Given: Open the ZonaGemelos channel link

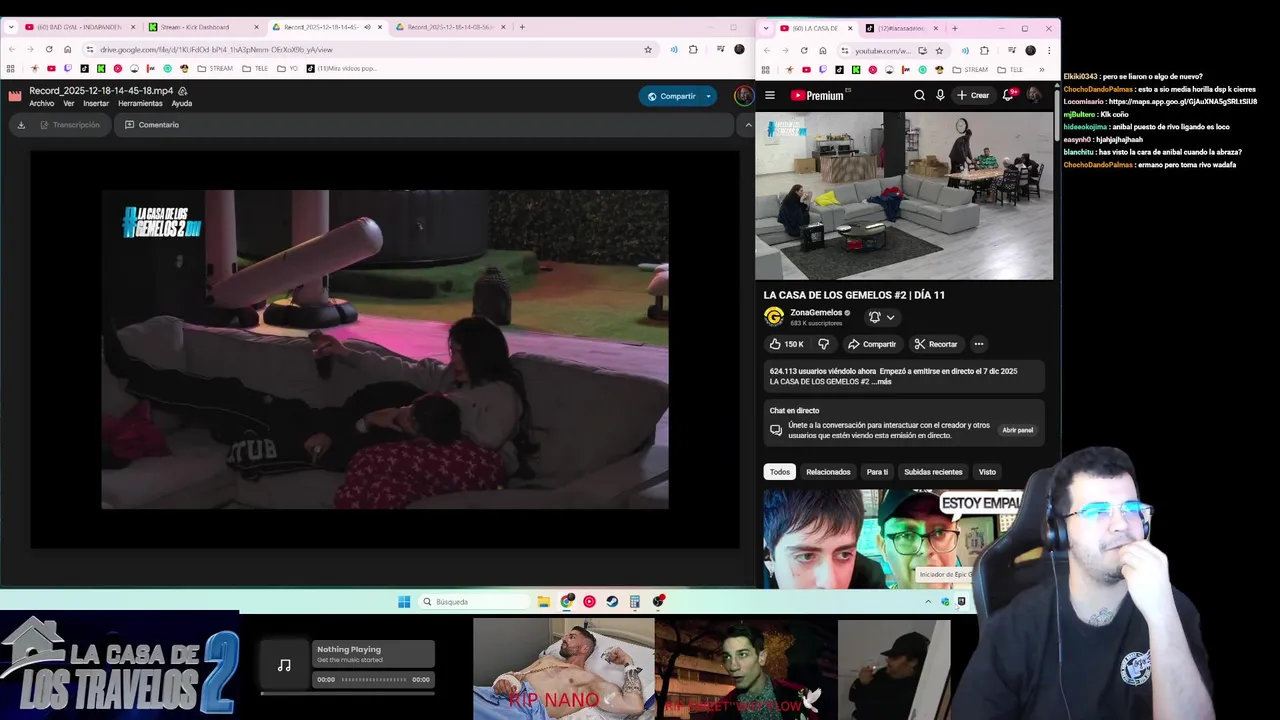Looking at the screenshot, I should [x=816, y=312].
